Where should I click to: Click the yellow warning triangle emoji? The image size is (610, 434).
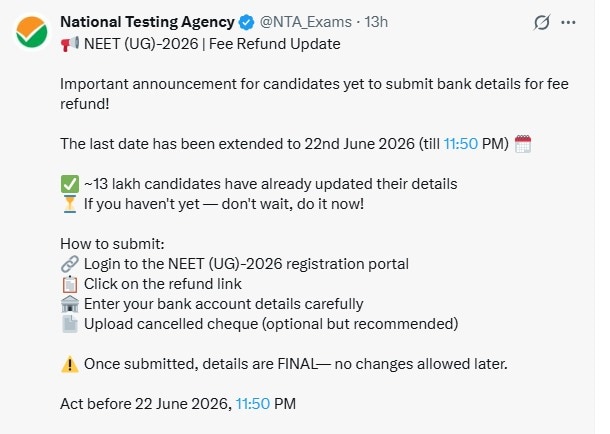point(70,364)
